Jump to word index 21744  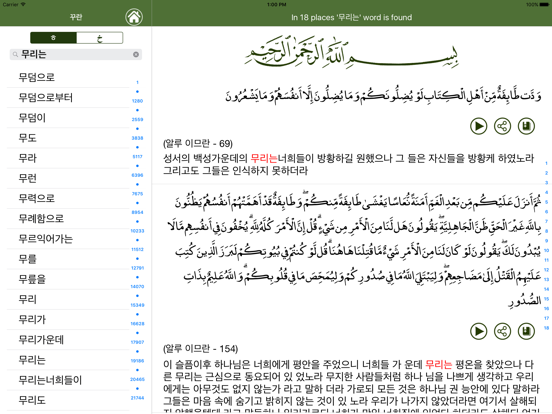point(137,398)
